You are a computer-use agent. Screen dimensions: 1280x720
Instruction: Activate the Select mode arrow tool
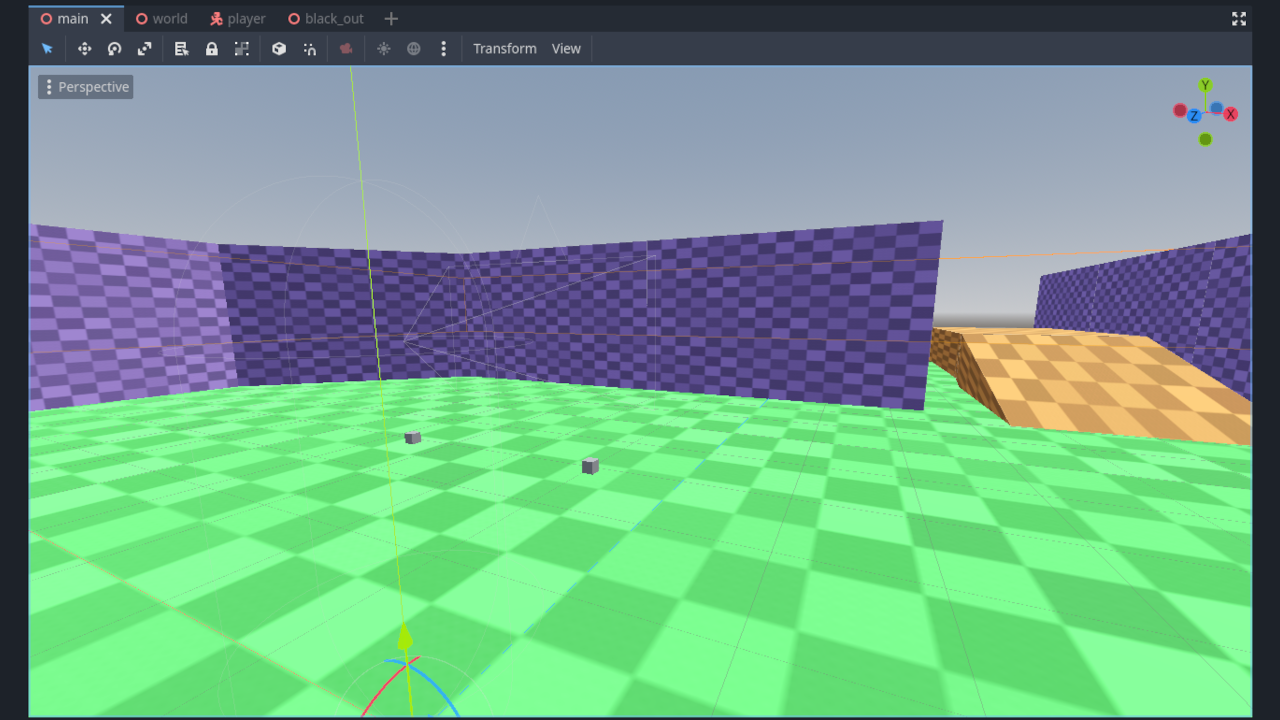tap(47, 48)
